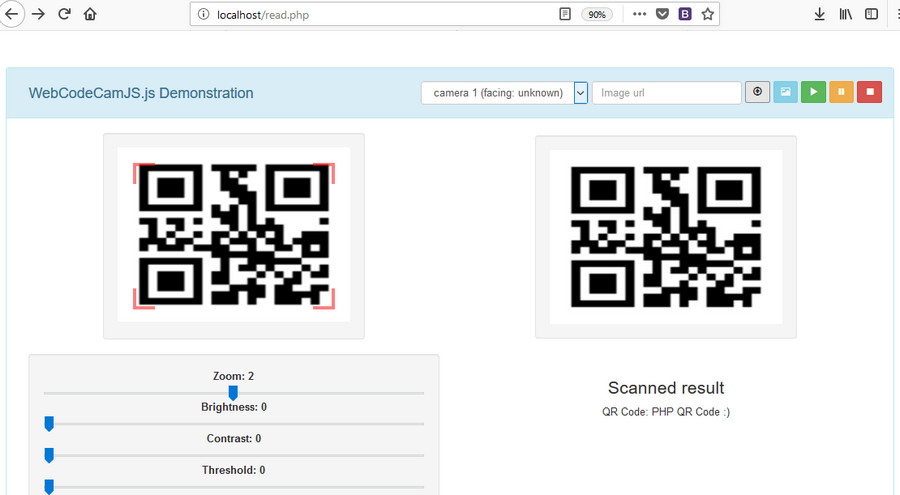900x495 pixels.
Task: Open the downloads panel
Action: tap(820, 14)
